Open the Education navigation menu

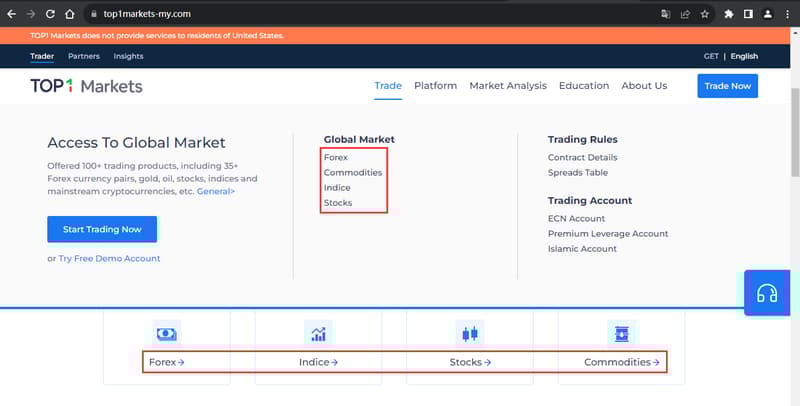pos(584,86)
